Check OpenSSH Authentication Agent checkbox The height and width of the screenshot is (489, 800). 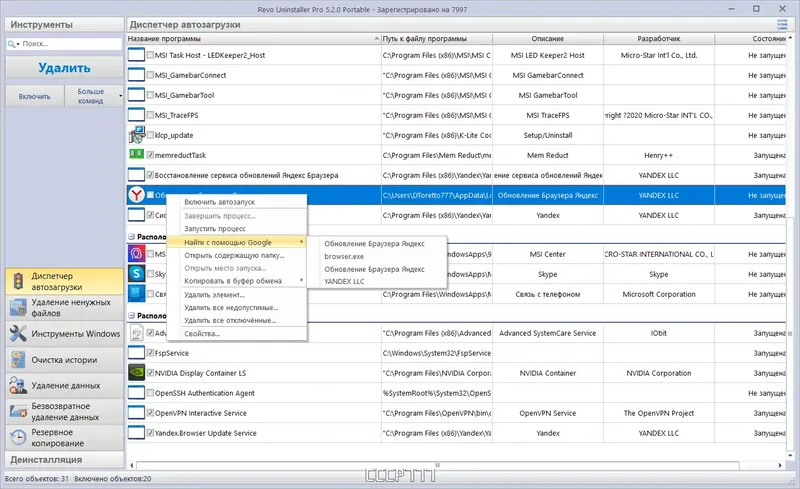point(150,393)
